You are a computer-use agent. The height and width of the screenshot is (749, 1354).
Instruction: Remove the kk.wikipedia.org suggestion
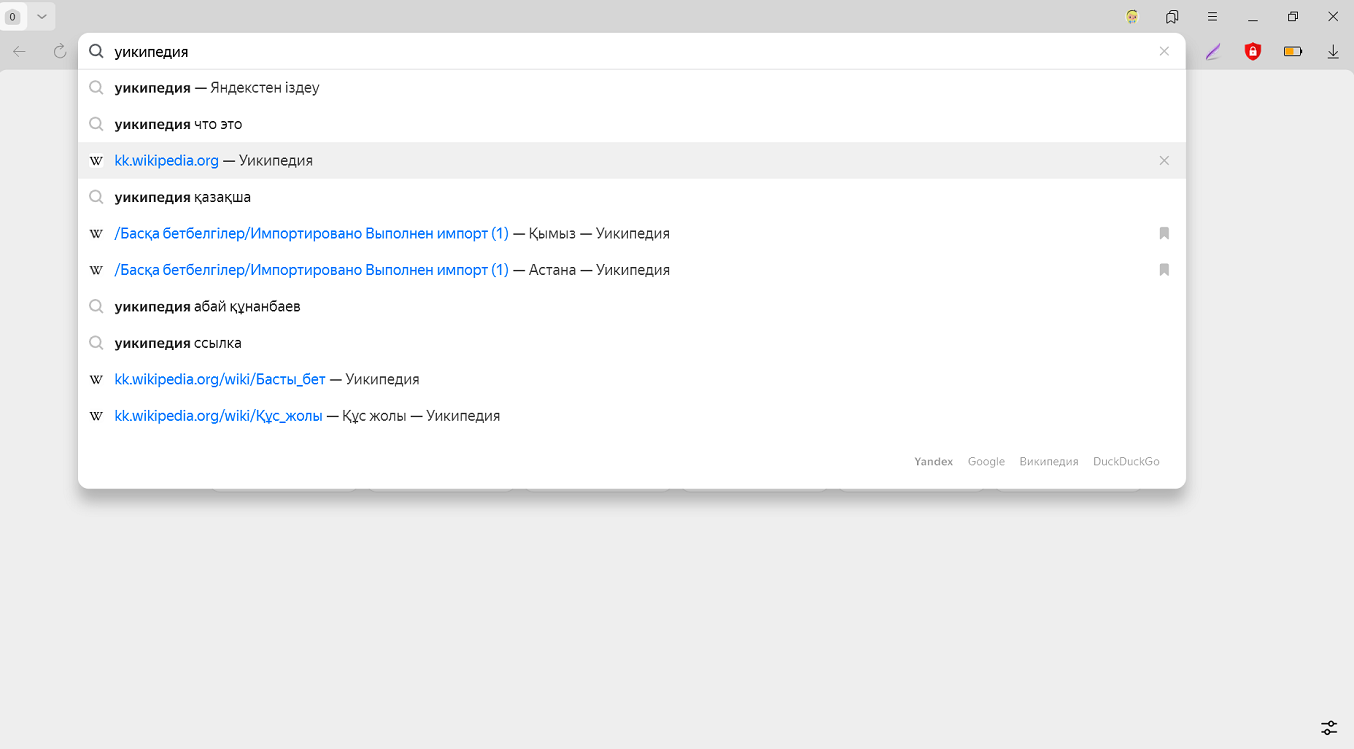[x=1164, y=160]
